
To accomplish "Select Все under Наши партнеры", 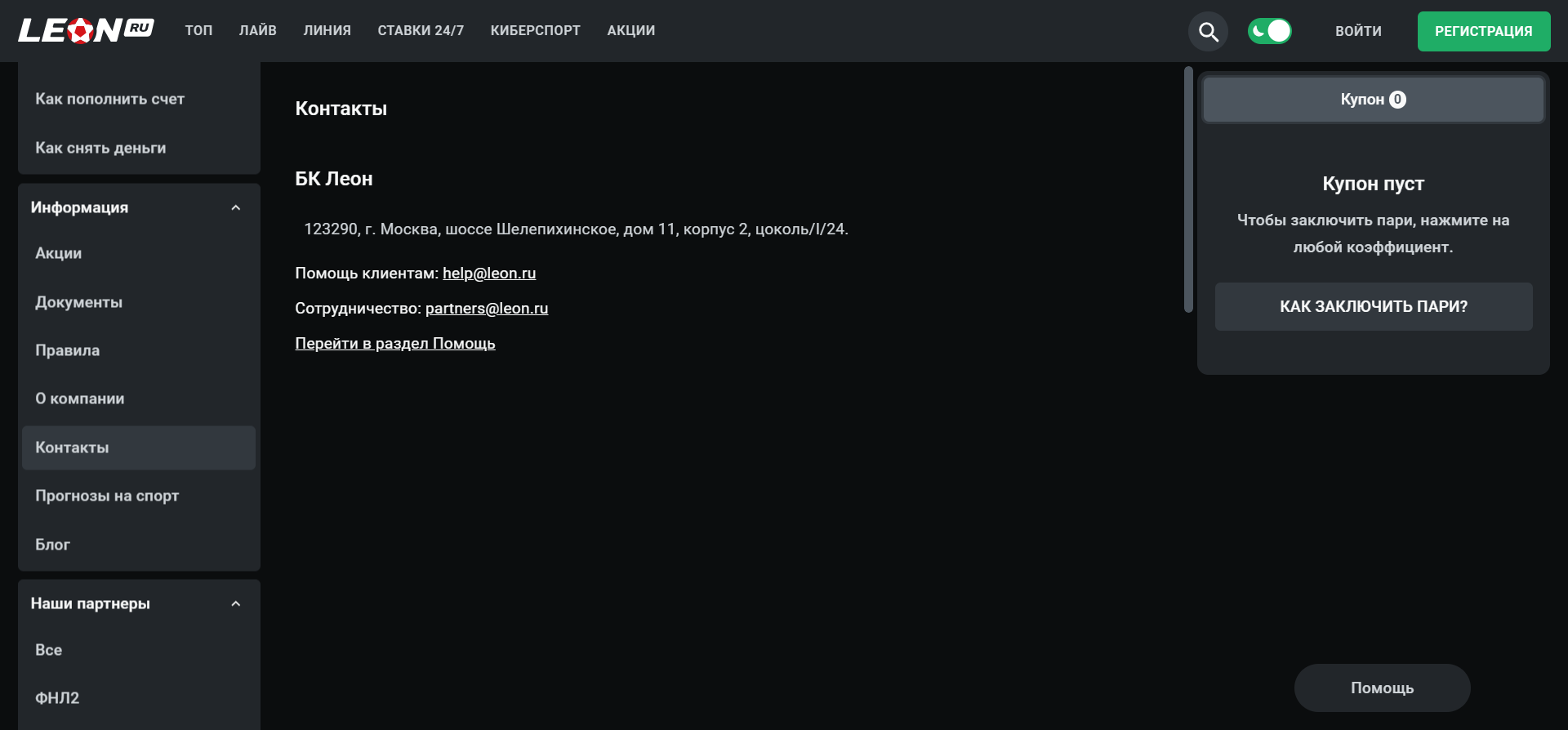I will [139, 650].
